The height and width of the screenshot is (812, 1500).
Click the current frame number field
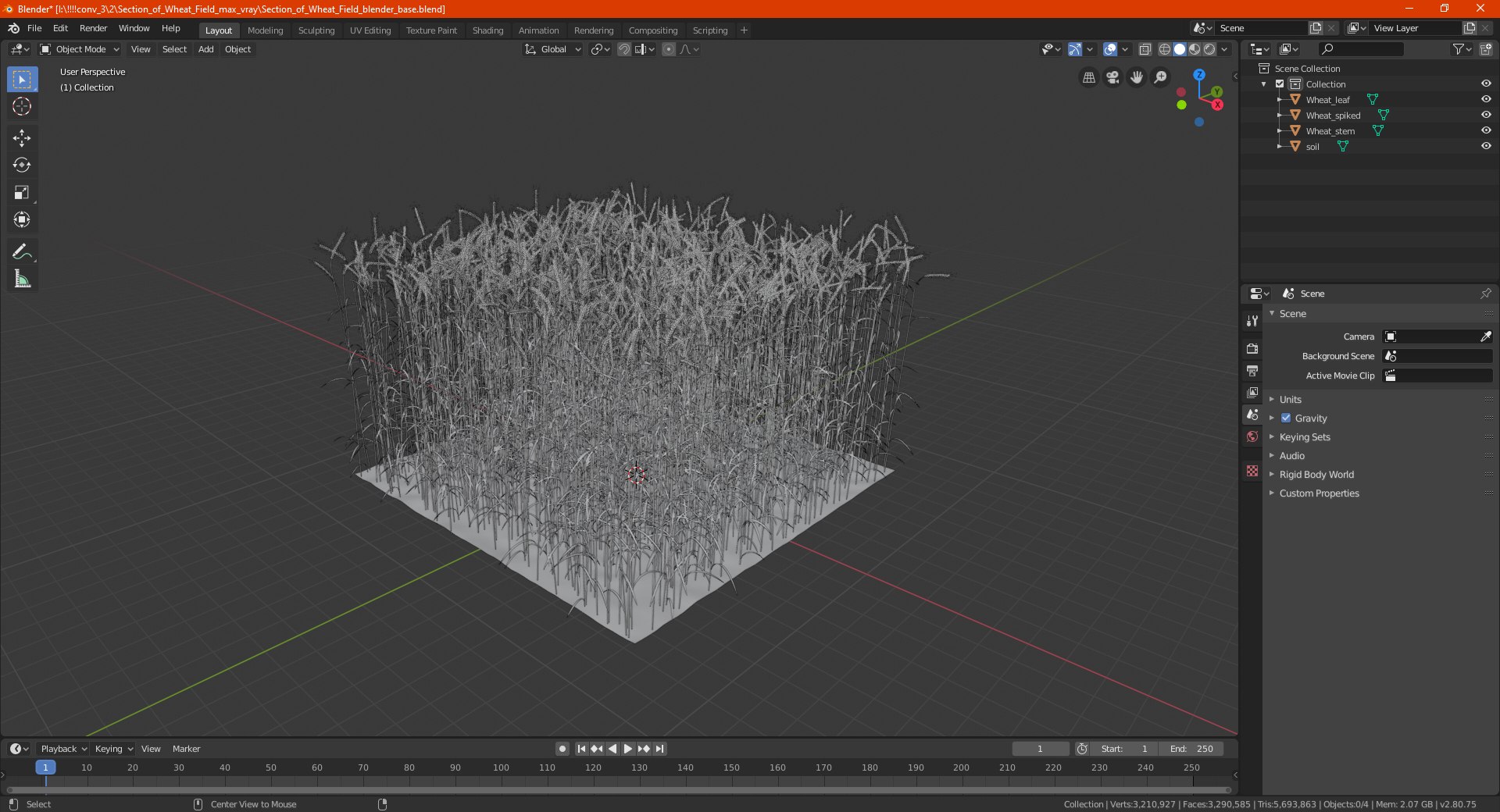tap(1040, 749)
